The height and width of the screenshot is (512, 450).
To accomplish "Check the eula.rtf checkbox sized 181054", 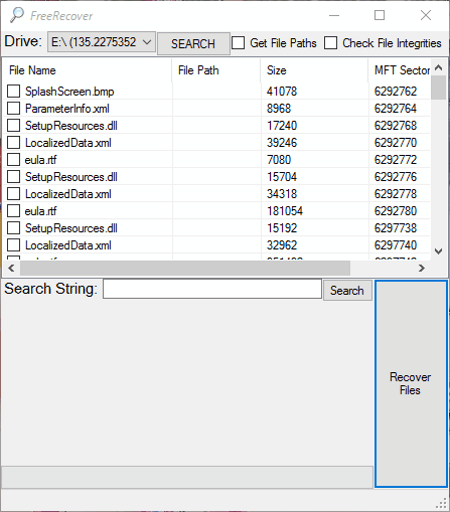I will pyautogui.click(x=14, y=211).
